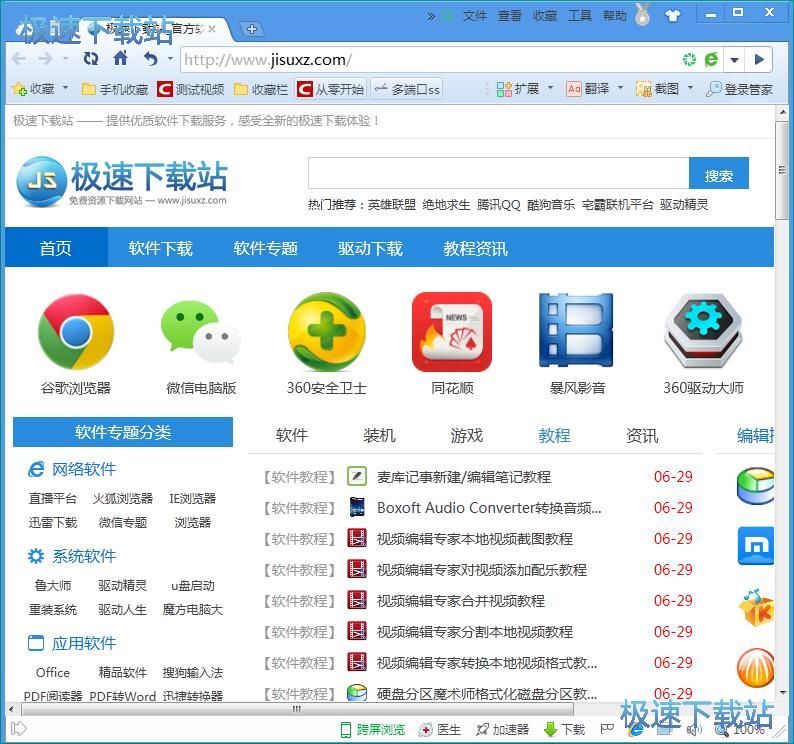This screenshot has height=744, width=794.
Task: Select the 首页 navigation tab
Action: 56,248
